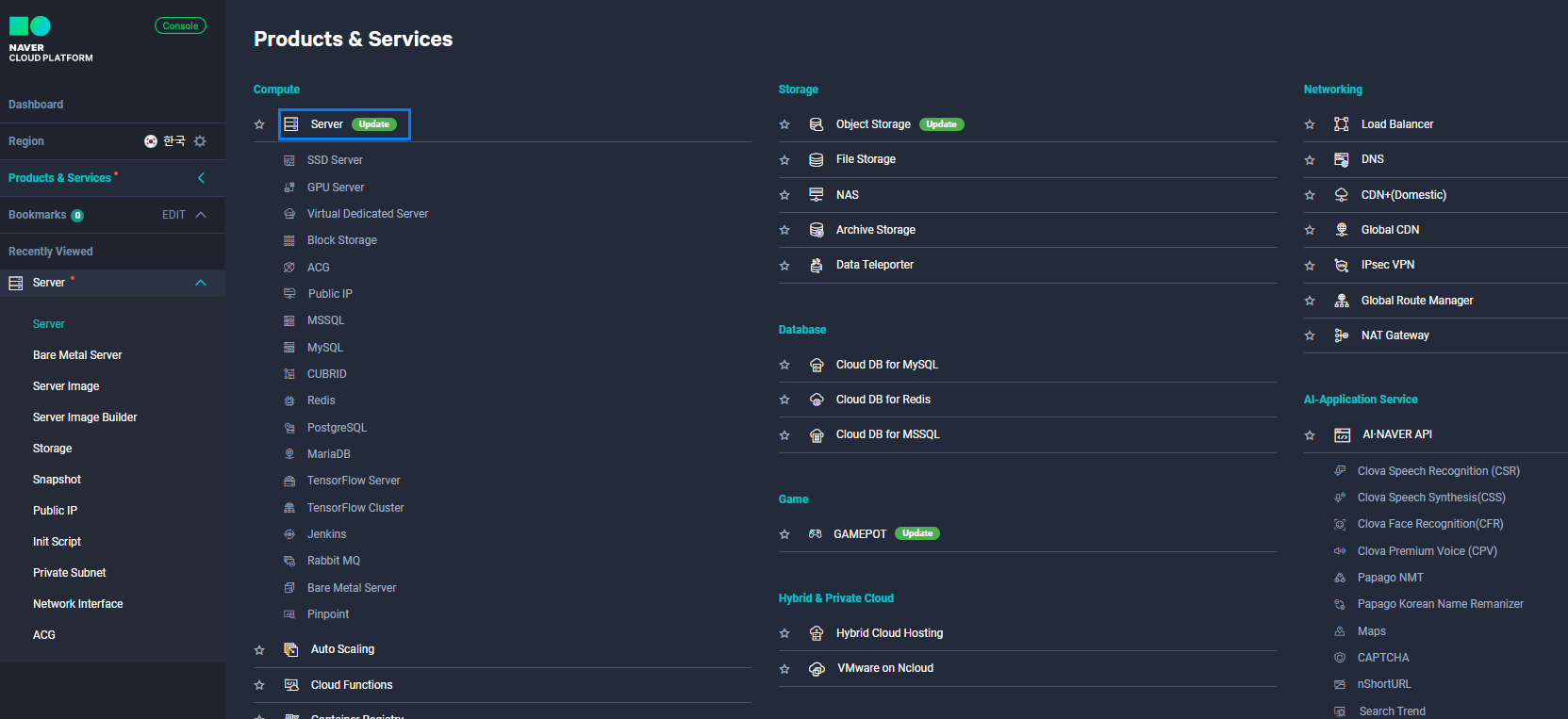
Task: Toggle the star beside Load Balancer
Action: 1310,124
